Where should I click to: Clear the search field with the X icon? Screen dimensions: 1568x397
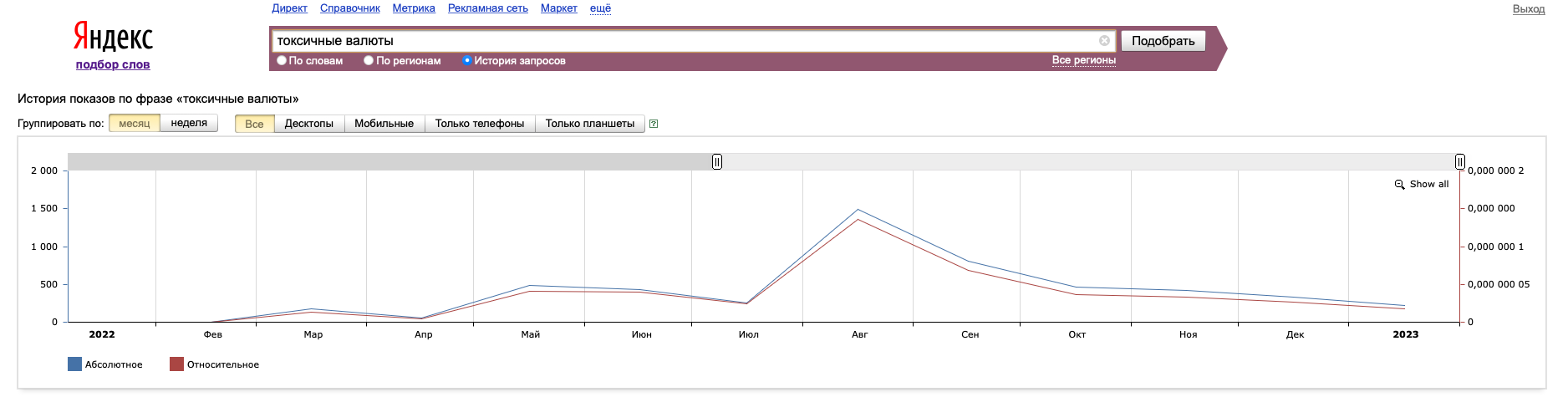pyautogui.click(x=1104, y=40)
